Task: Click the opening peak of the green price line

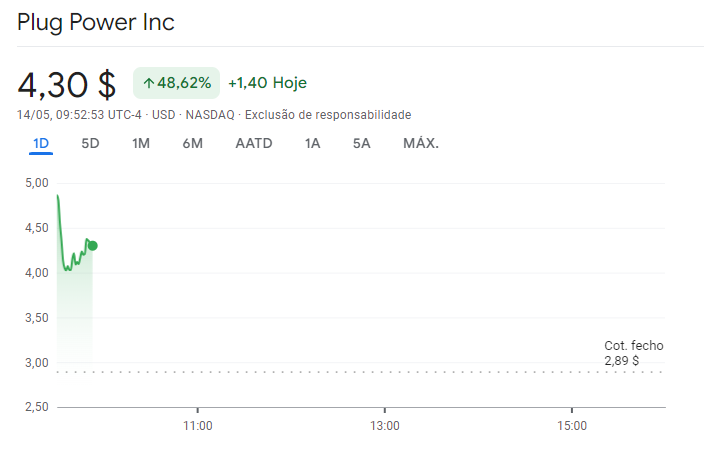Action: point(57,196)
